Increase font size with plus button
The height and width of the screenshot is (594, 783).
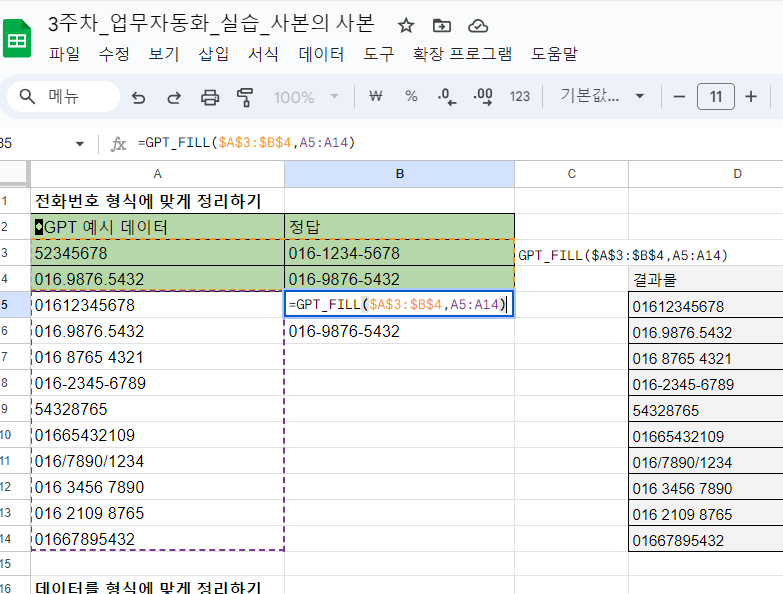click(751, 96)
